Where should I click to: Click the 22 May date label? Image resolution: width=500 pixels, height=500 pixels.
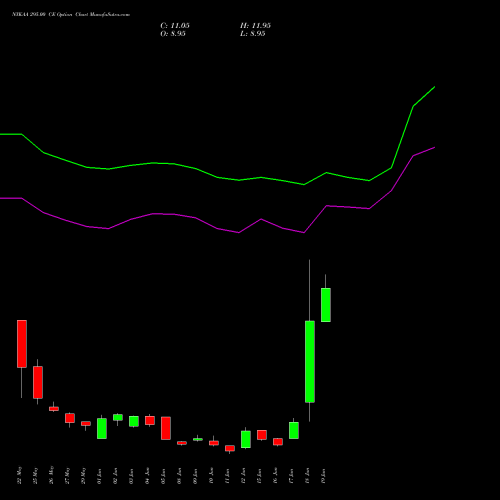(x=19, y=475)
